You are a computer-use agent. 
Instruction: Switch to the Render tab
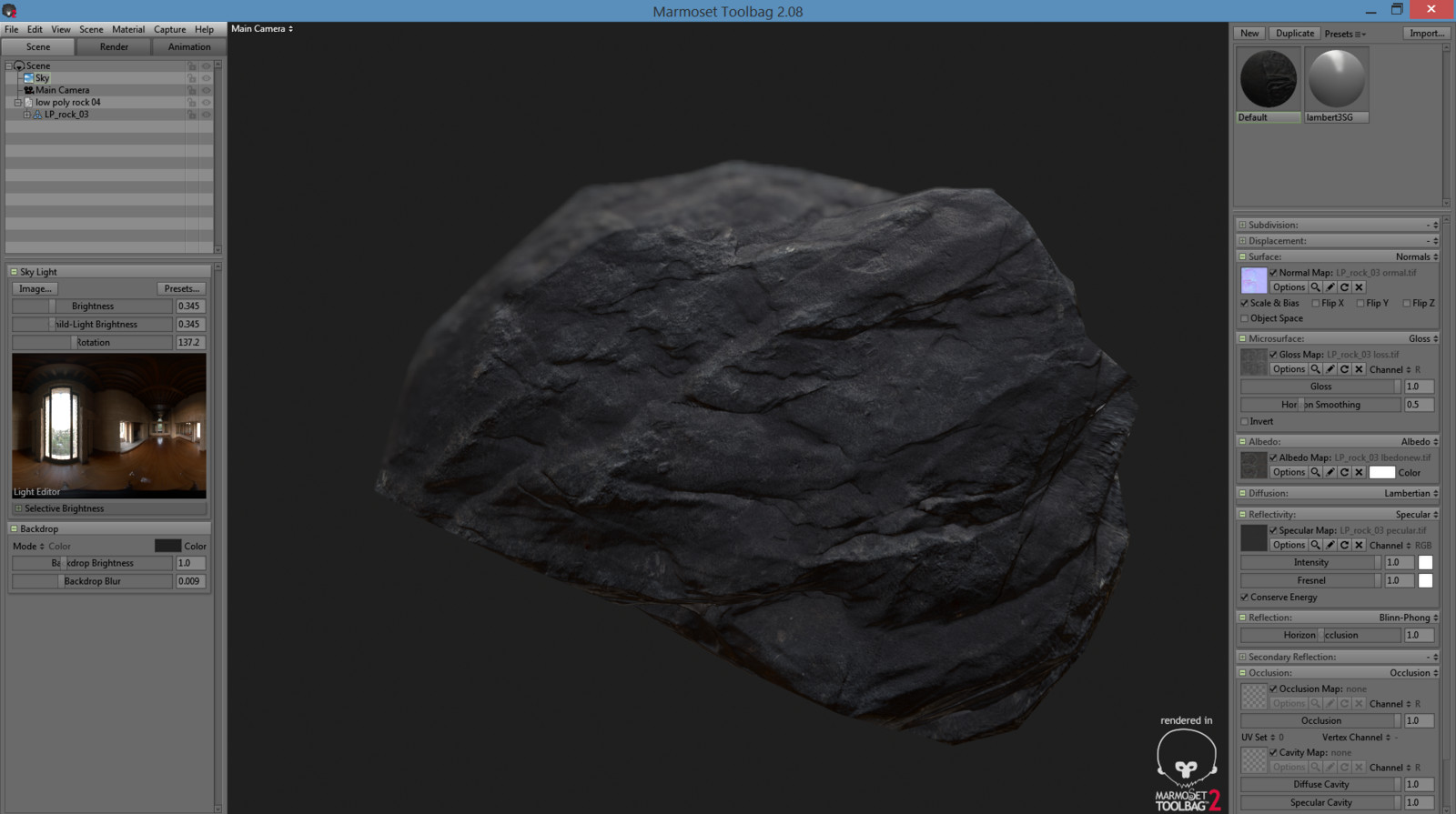[114, 46]
